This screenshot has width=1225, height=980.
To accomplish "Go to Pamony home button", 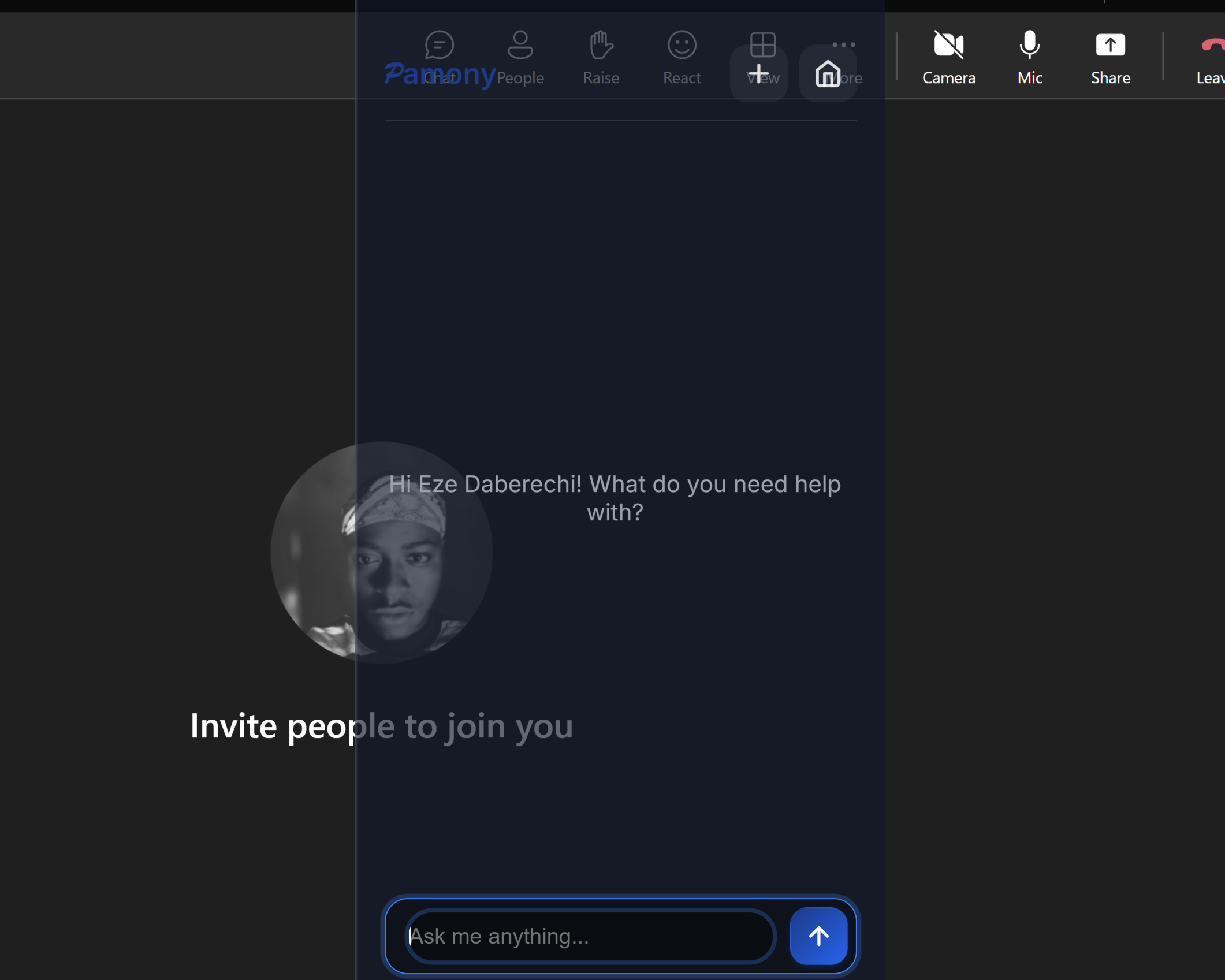I will (x=828, y=74).
